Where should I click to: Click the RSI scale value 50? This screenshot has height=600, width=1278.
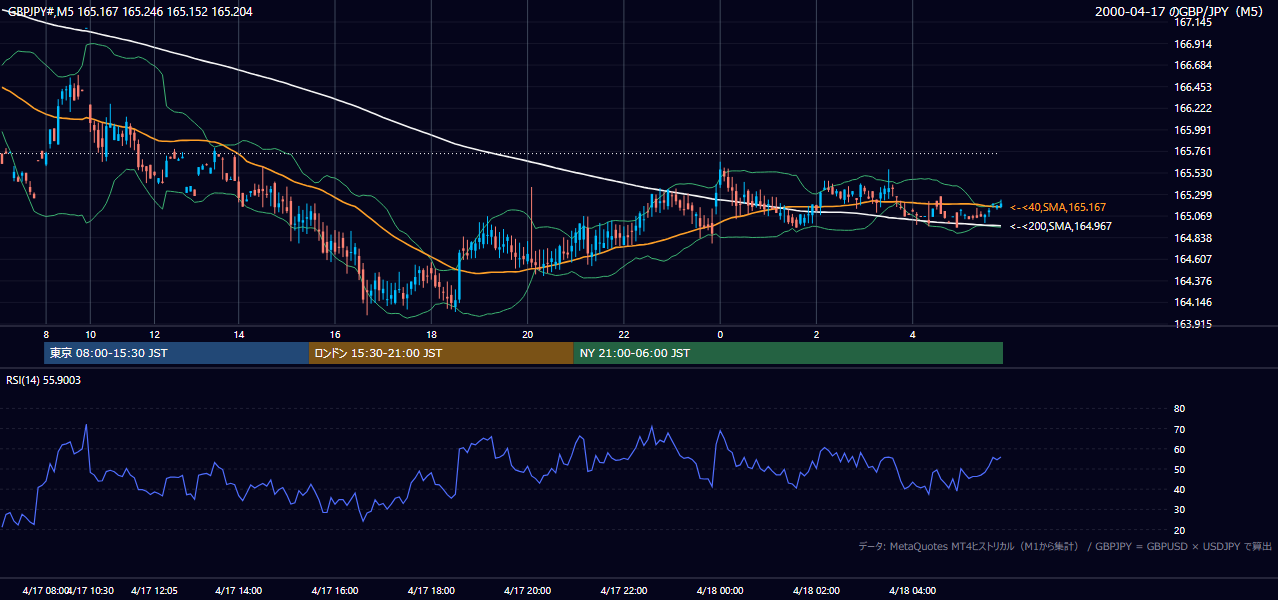(1179, 469)
